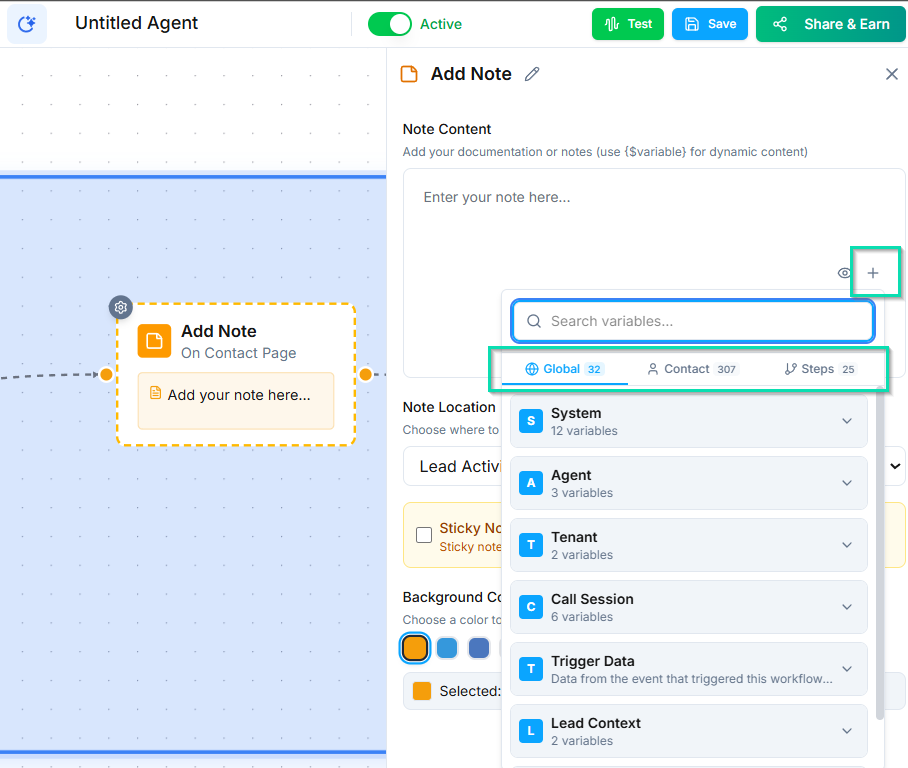Screen dimensions: 908x768
Task: Click the C Call Session badge icon
Action: coord(531,607)
